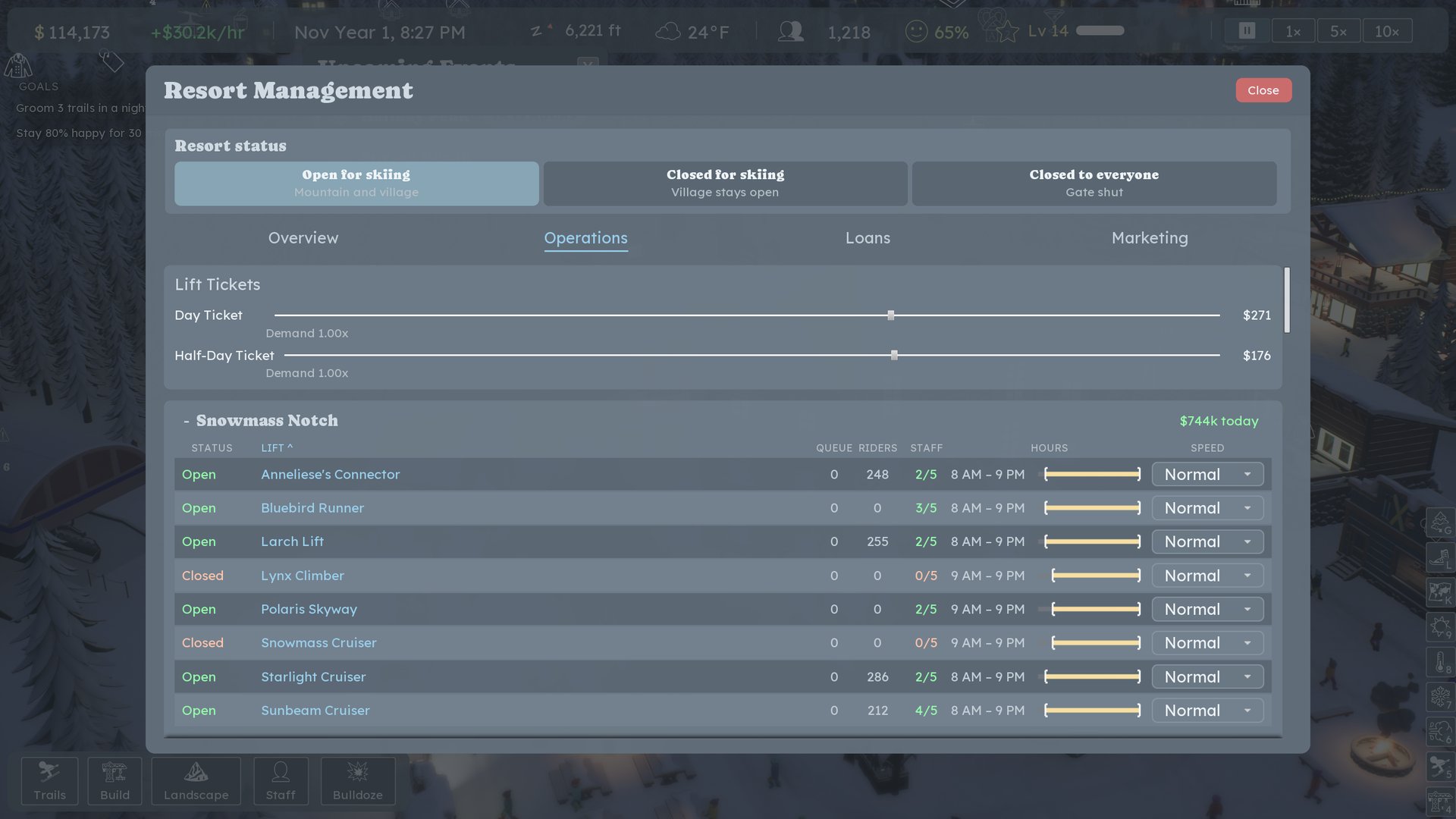The image size is (1456, 819).
Task: Toggle the sun exposure overlay icon (9)
Action: click(x=1439, y=627)
